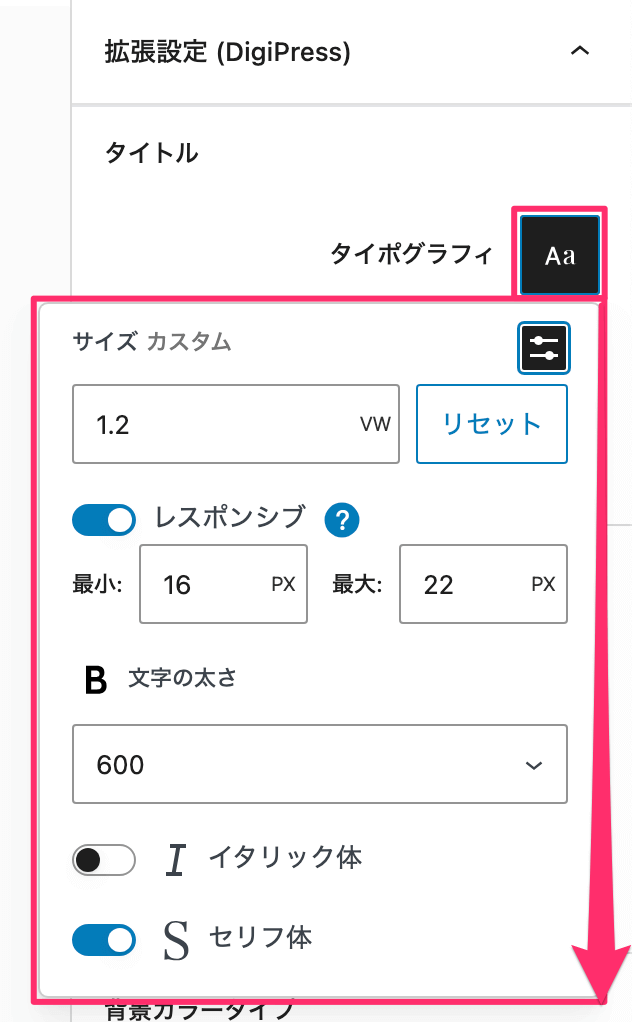Turn off the セリフ体 toggle
Image resolution: width=632 pixels, height=1022 pixels.
tap(104, 940)
